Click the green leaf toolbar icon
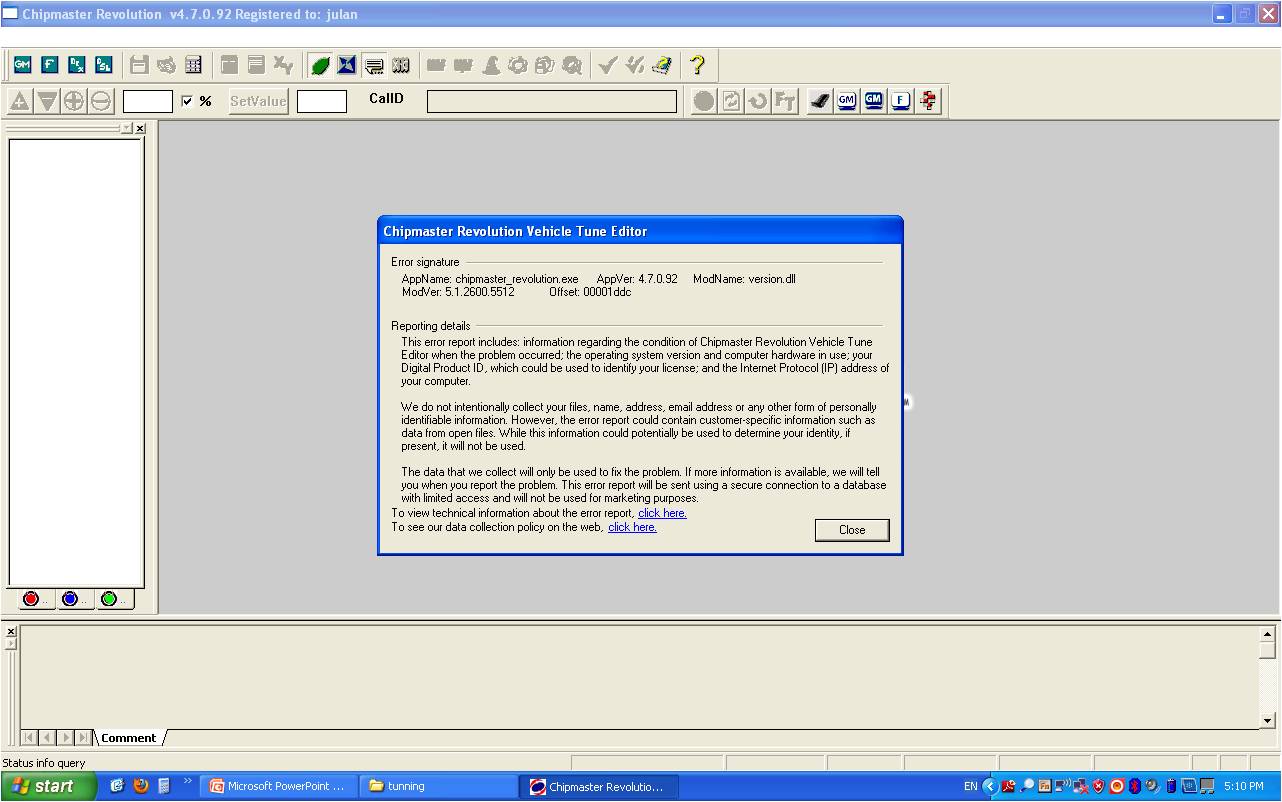The width and height of the screenshot is (1282, 802). tap(320, 65)
